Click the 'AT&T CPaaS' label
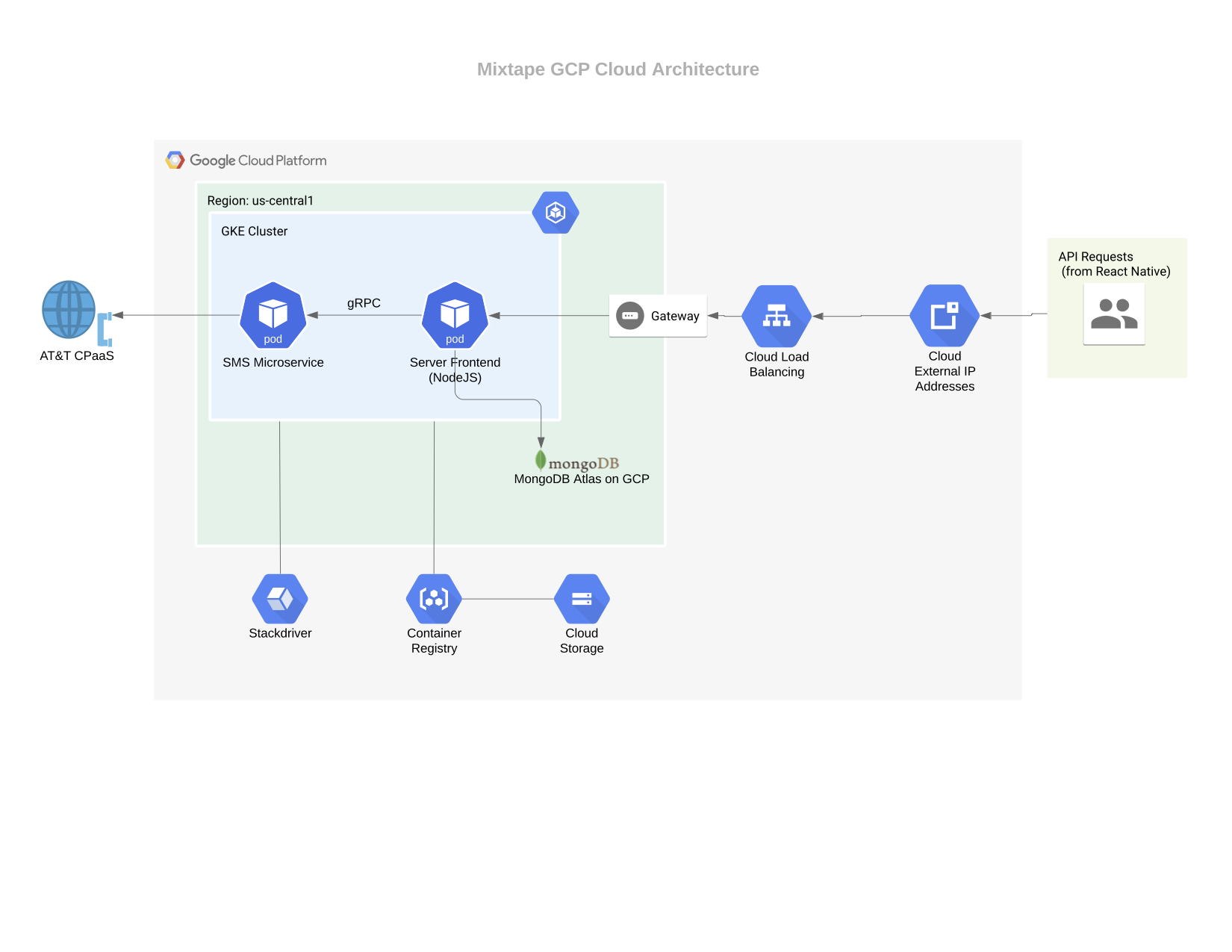Screen dimensions: 1232x952 77,355
